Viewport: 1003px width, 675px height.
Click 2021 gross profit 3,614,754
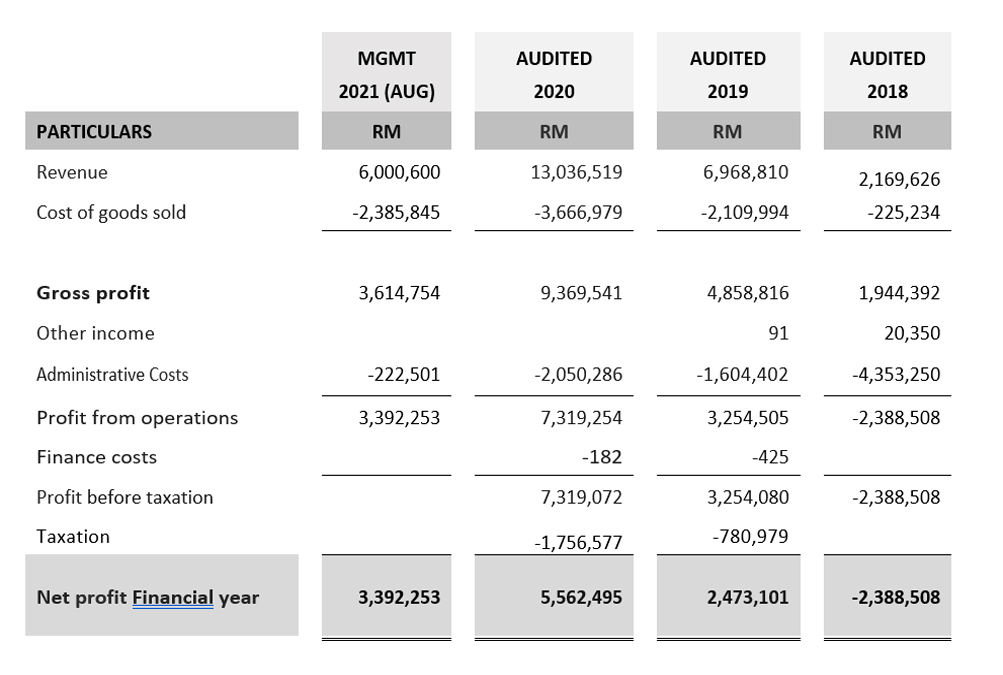[x=399, y=293]
